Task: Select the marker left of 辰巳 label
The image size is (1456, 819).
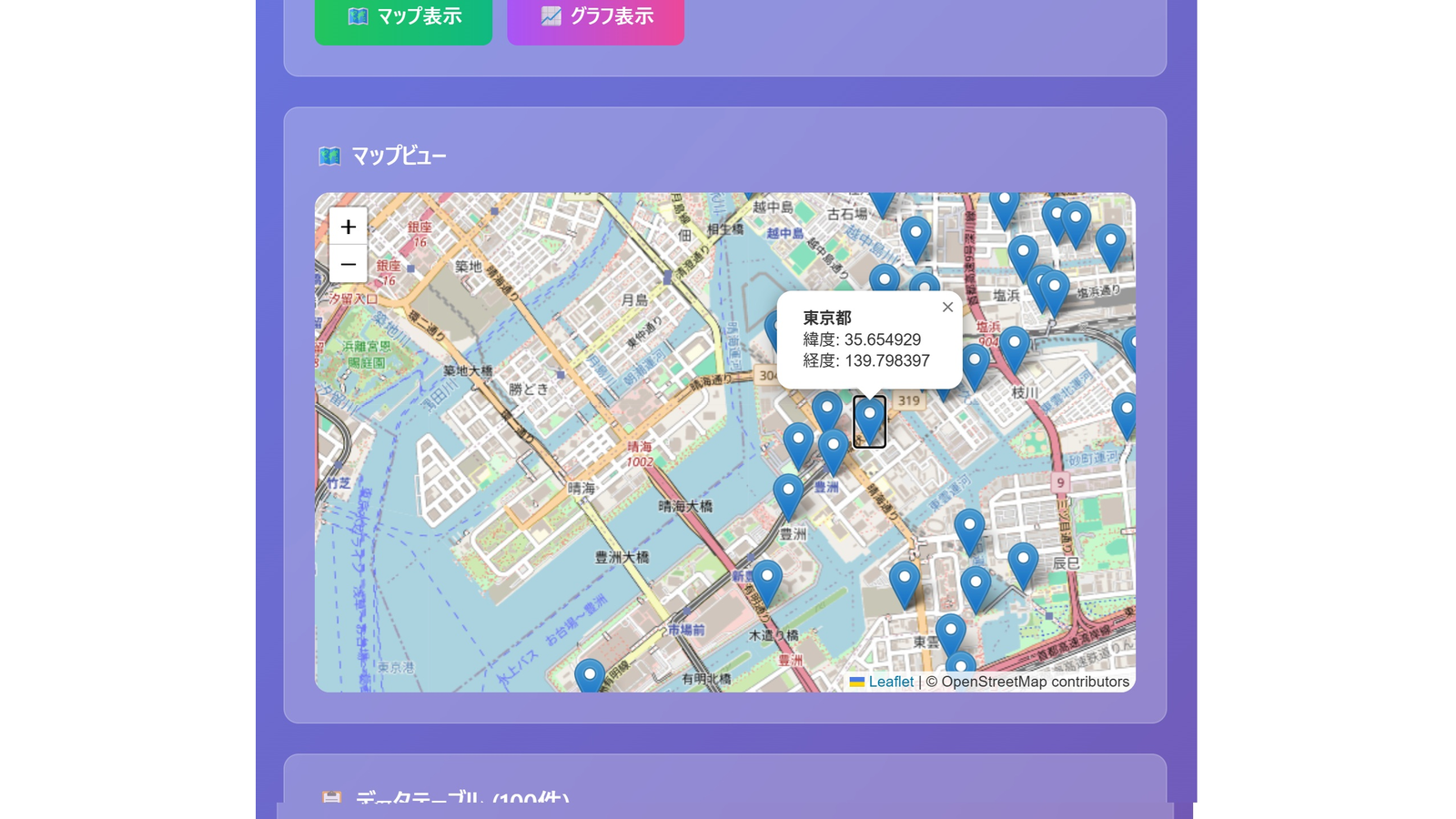Action: [x=1023, y=566]
